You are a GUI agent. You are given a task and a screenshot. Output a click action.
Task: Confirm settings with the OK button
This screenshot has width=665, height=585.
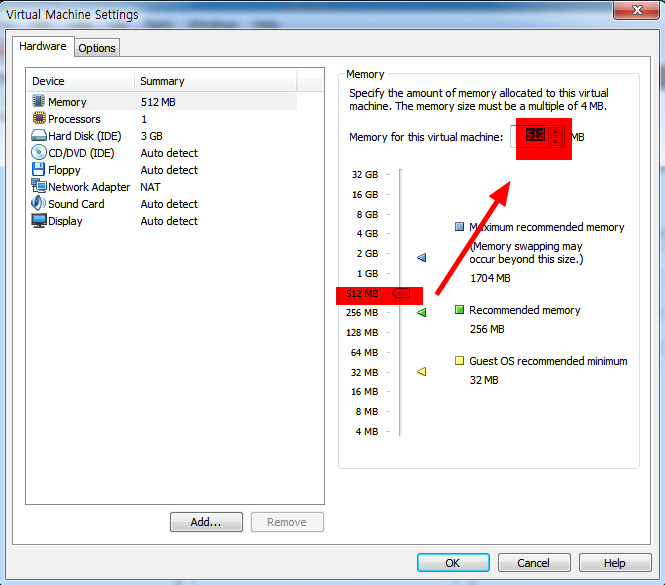click(452, 563)
